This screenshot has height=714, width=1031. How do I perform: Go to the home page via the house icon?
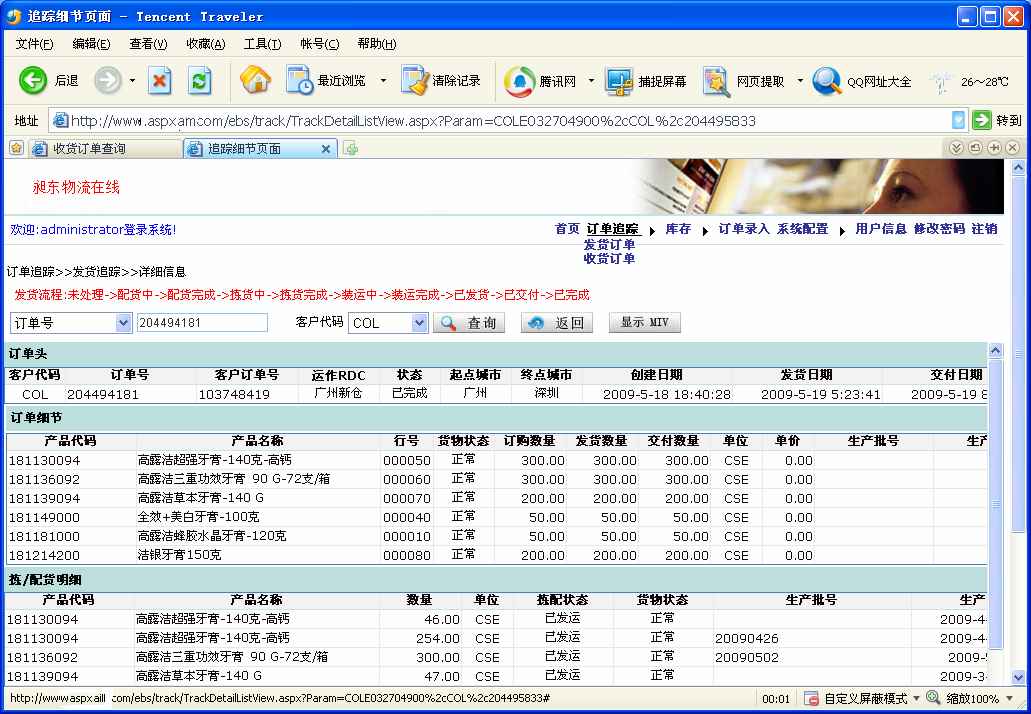pos(255,81)
